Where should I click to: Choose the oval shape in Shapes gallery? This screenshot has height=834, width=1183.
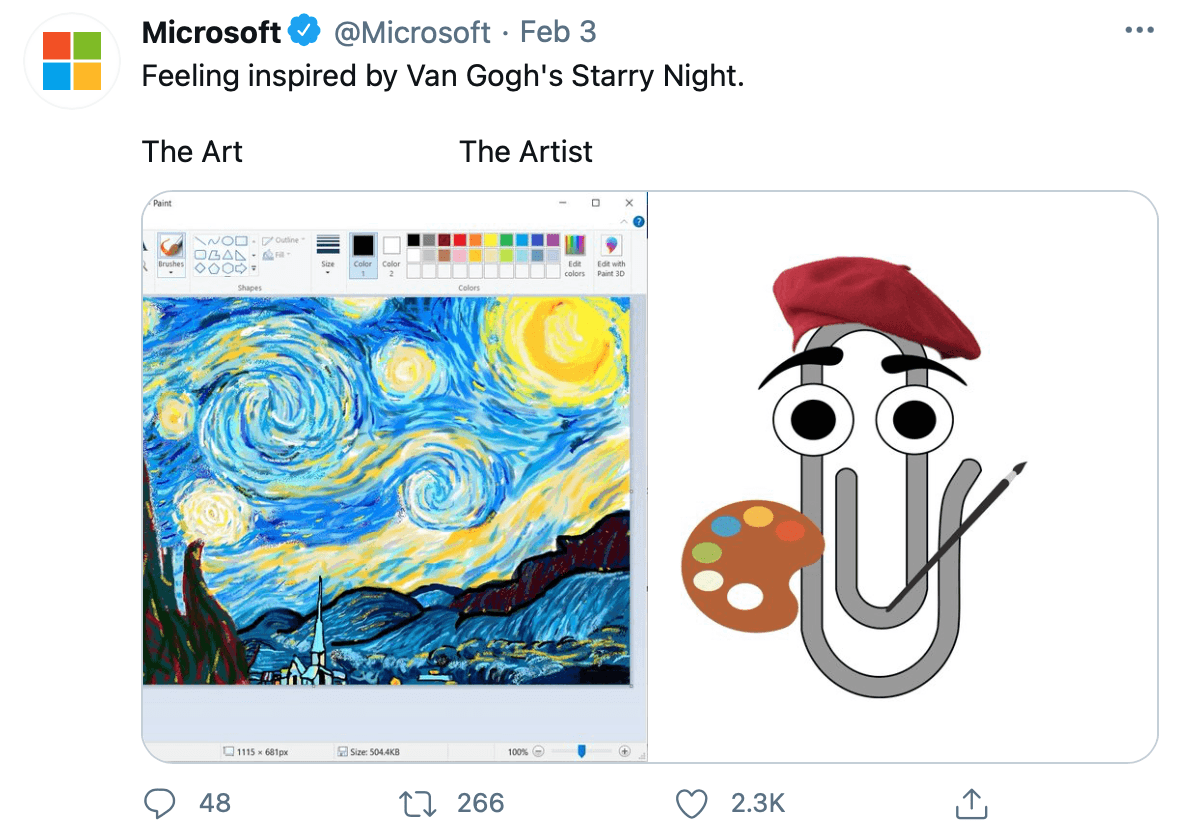pos(228,241)
